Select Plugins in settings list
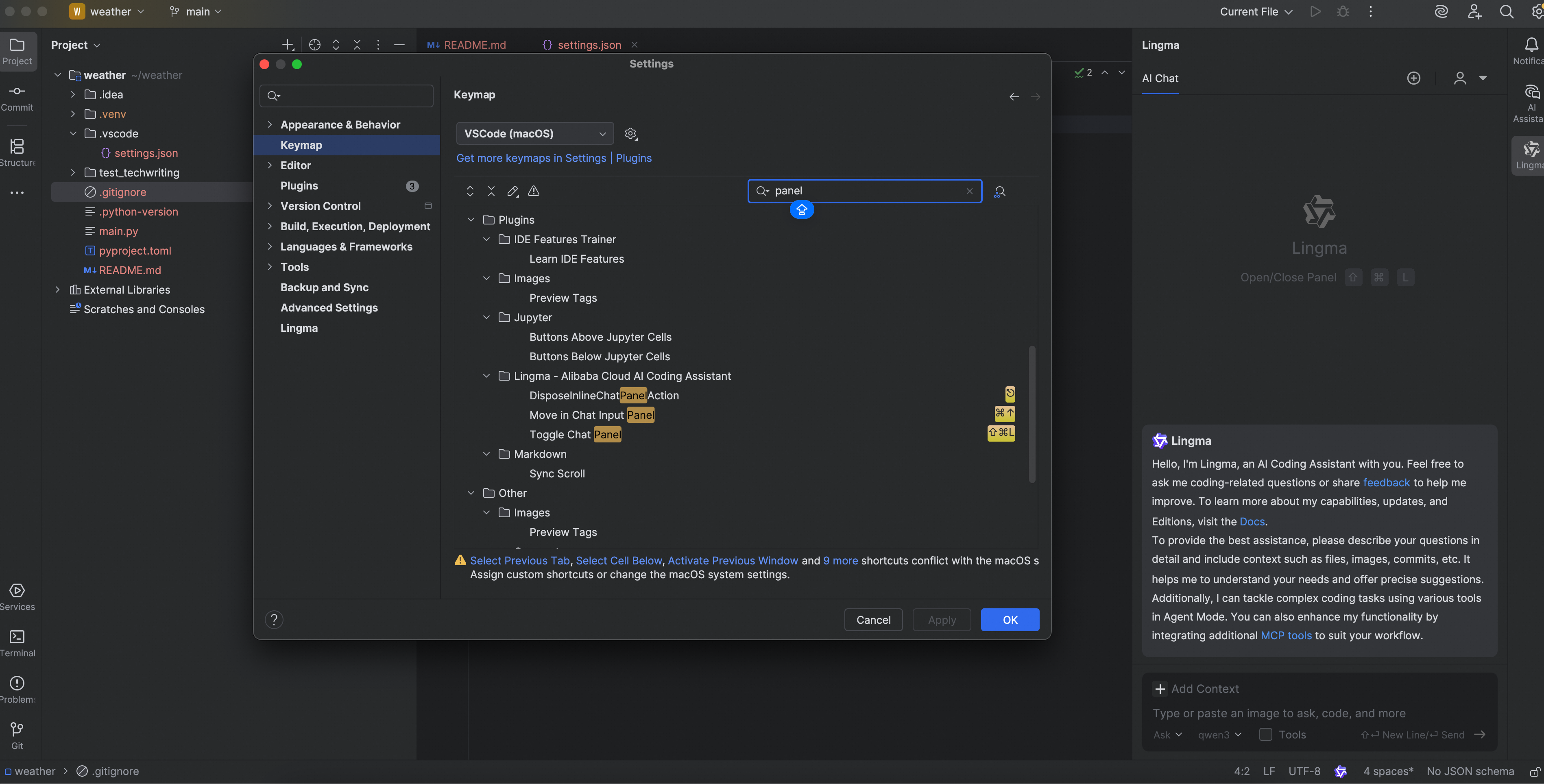Screen dimensions: 1544x784 (x=347, y=186)
